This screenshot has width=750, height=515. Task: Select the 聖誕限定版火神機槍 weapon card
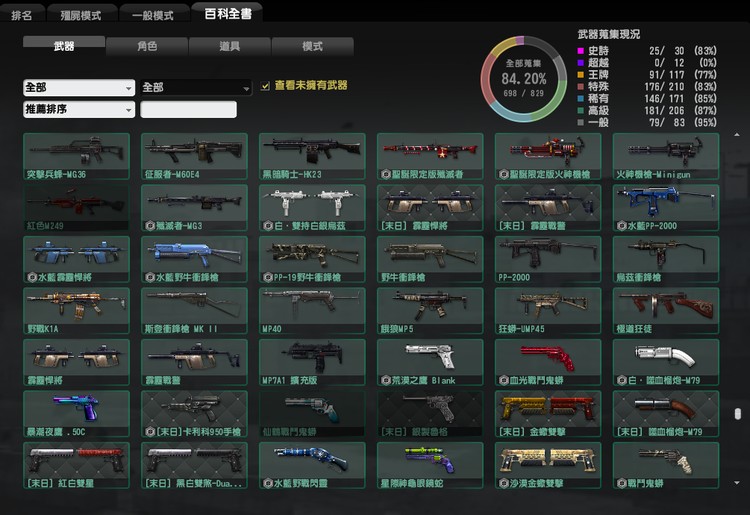pyautogui.click(x=548, y=156)
